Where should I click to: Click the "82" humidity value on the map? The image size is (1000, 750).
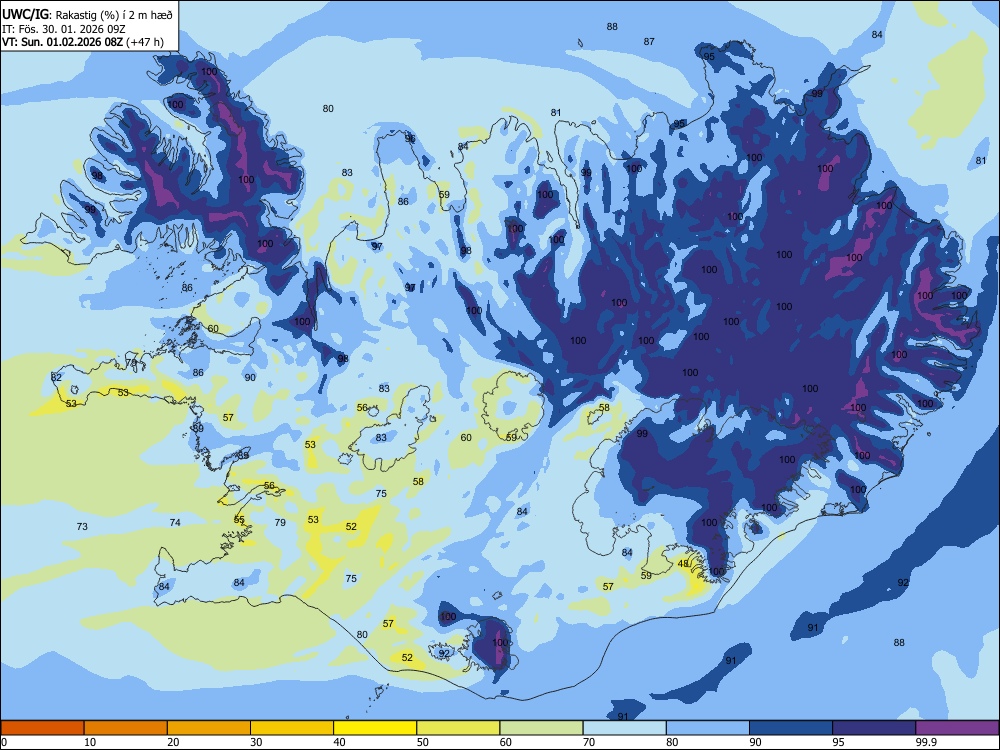(56, 378)
